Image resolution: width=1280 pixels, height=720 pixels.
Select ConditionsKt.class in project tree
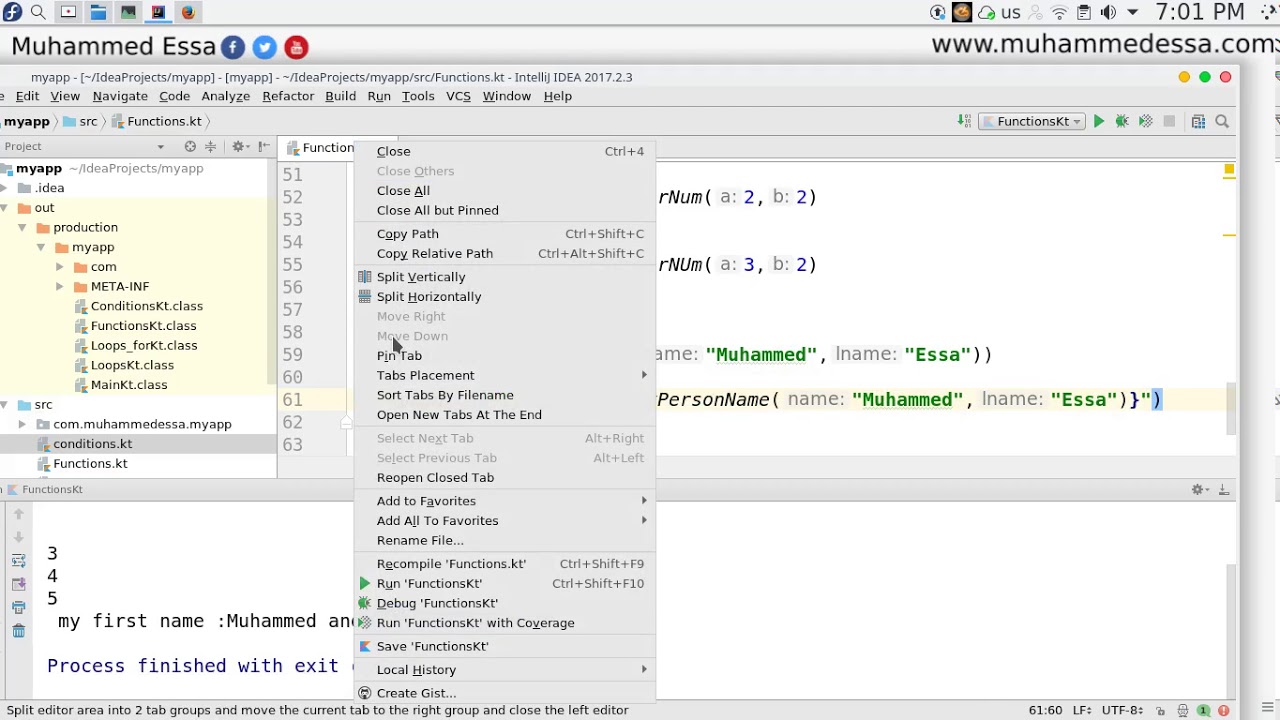[146, 306]
